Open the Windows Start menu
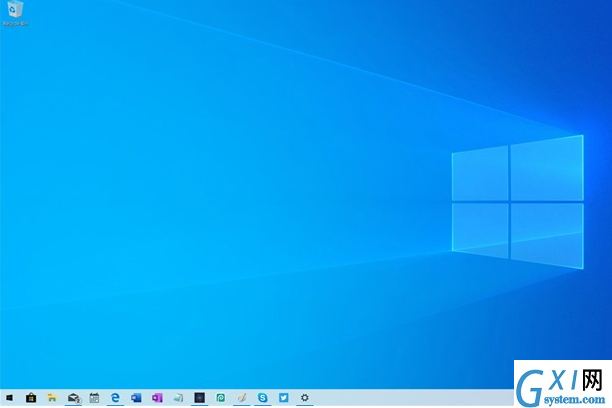Image resolution: width=612 pixels, height=408 pixels. (x=9, y=398)
